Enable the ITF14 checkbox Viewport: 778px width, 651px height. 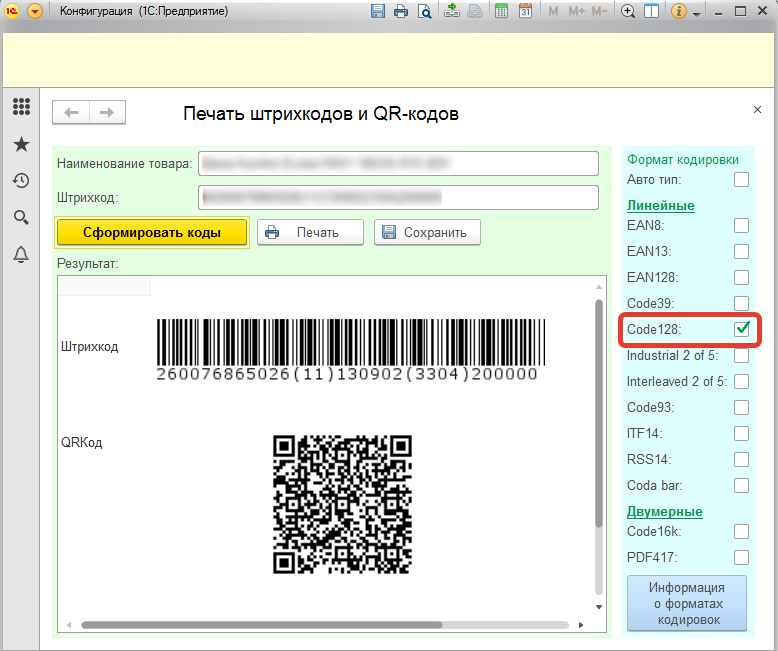click(741, 433)
